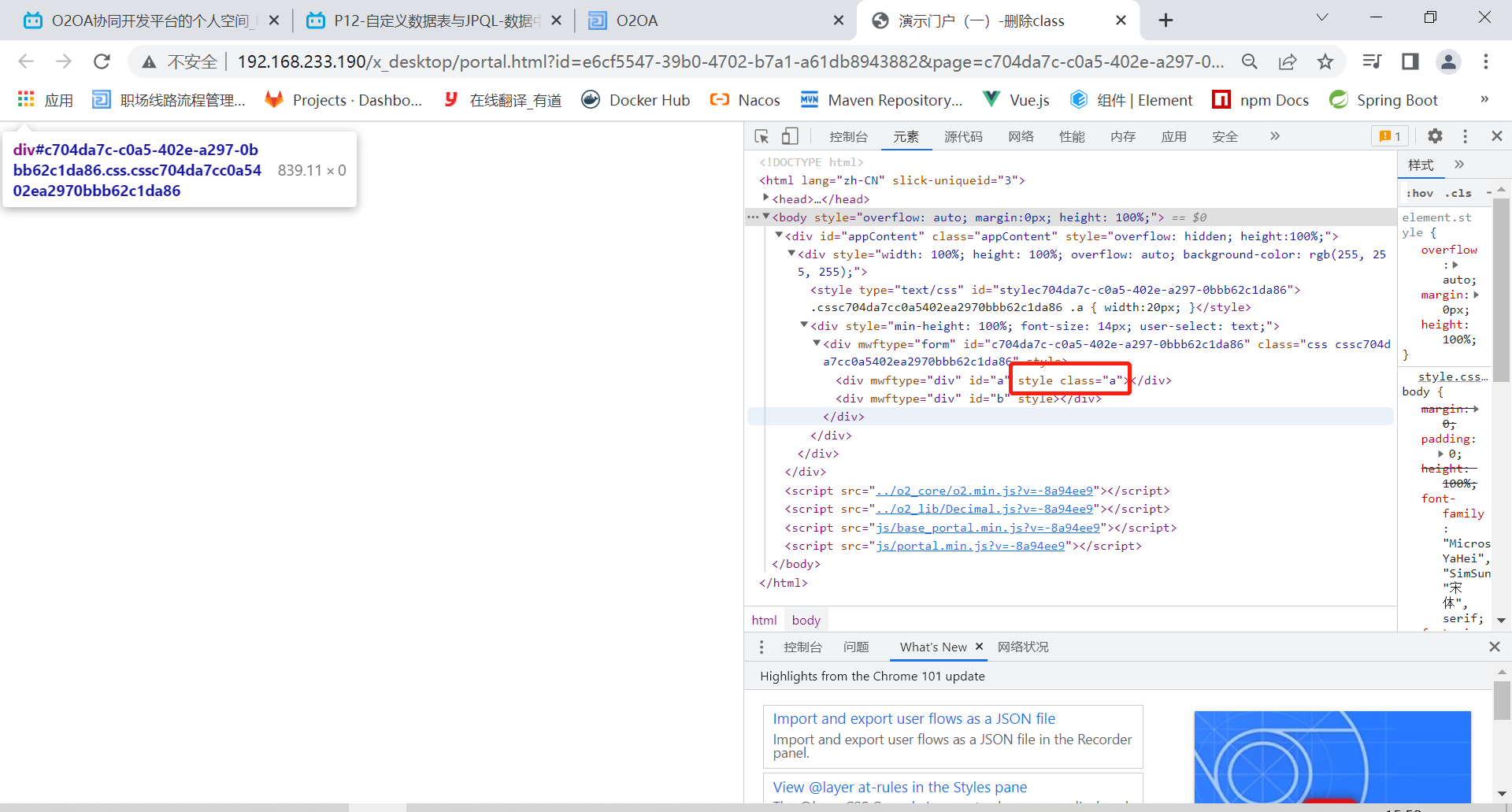1512x812 pixels.
Task: Toggle the :hov element state option
Action: 1420,193
